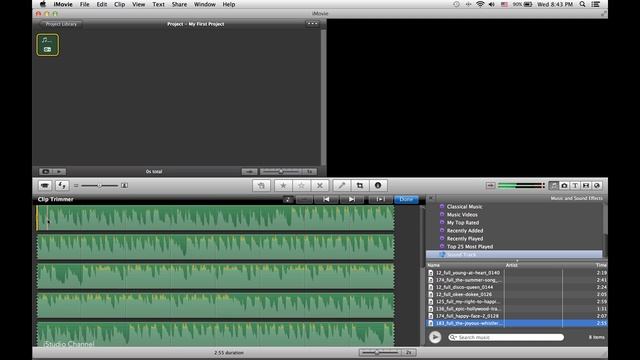Select track 125_full_my-night-so-happy
Screen dimensions: 640x360
point(517,302)
